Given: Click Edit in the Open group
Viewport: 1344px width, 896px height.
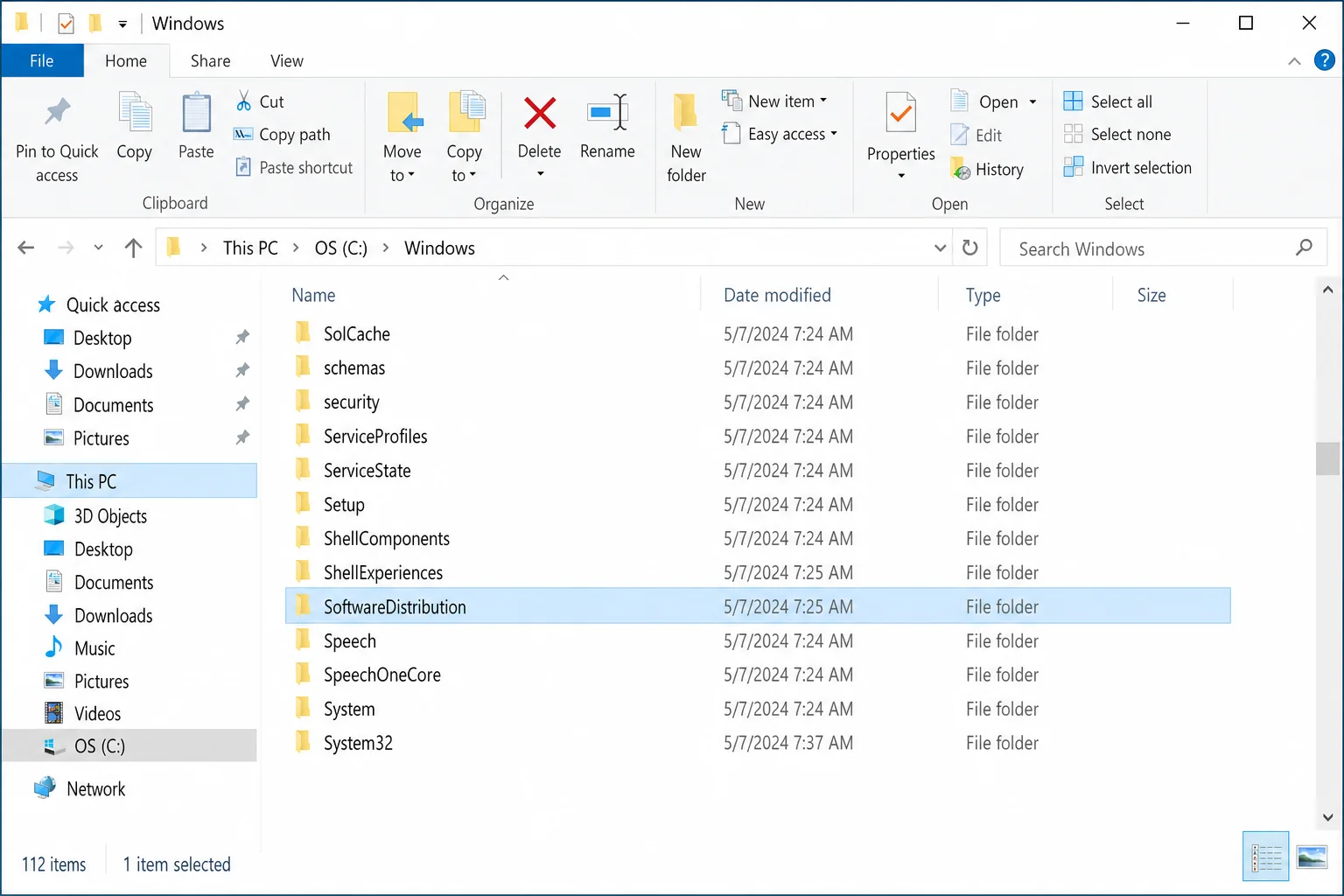Looking at the screenshot, I should [x=976, y=135].
